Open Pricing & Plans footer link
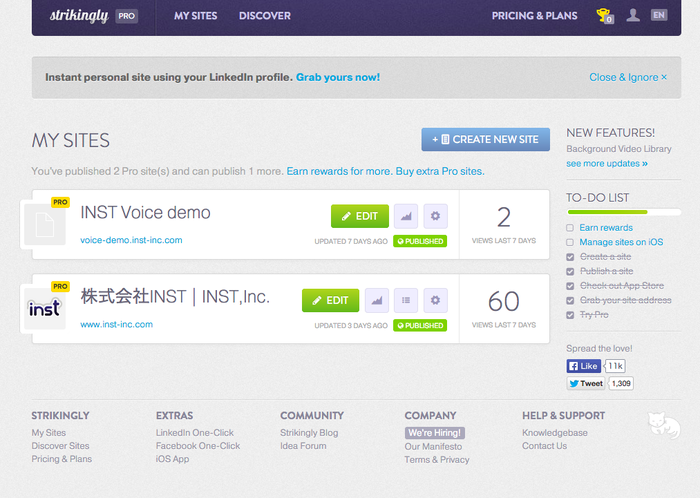Viewport: 700px width, 498px height. 62,459
